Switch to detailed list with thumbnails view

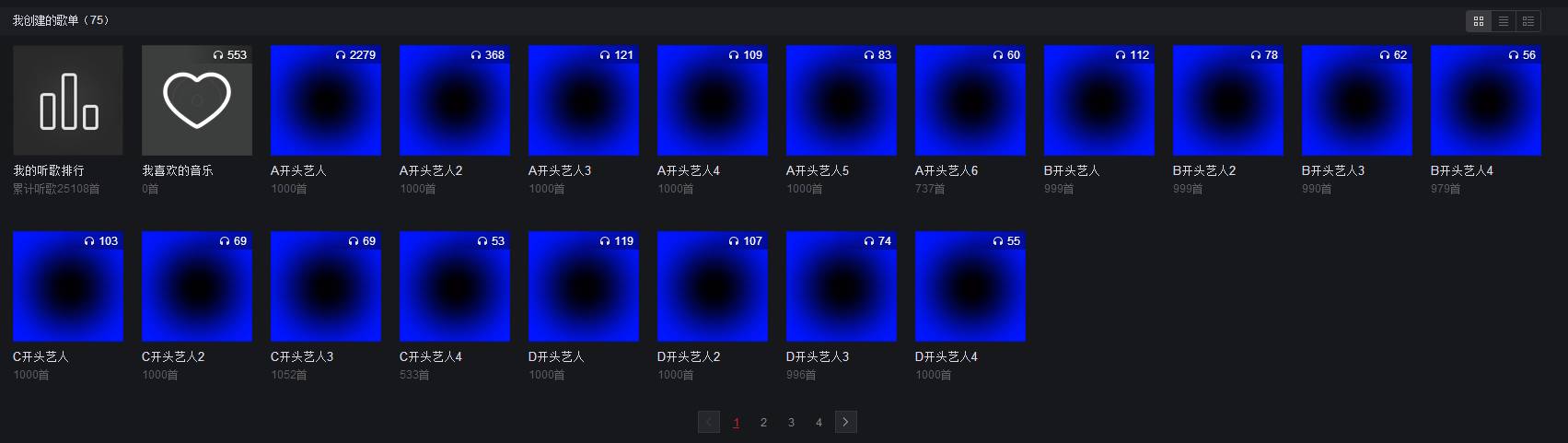point(1528,21)
